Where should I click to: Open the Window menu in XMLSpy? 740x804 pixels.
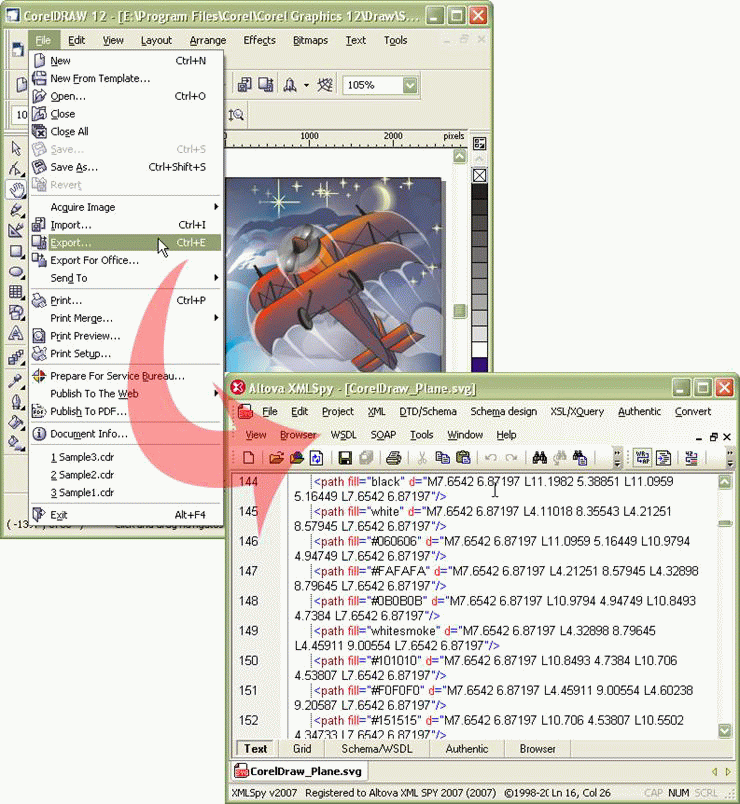pos(465,434)
